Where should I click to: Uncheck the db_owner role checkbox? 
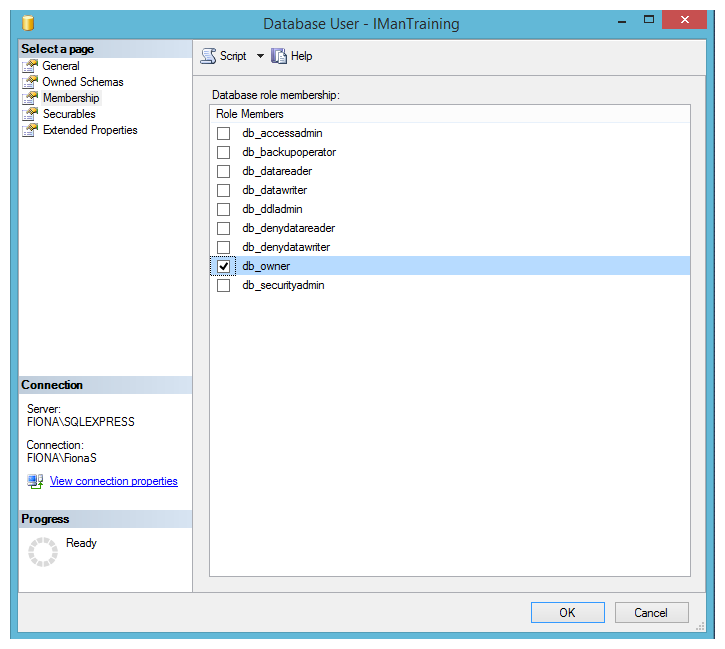click(223, 266)
